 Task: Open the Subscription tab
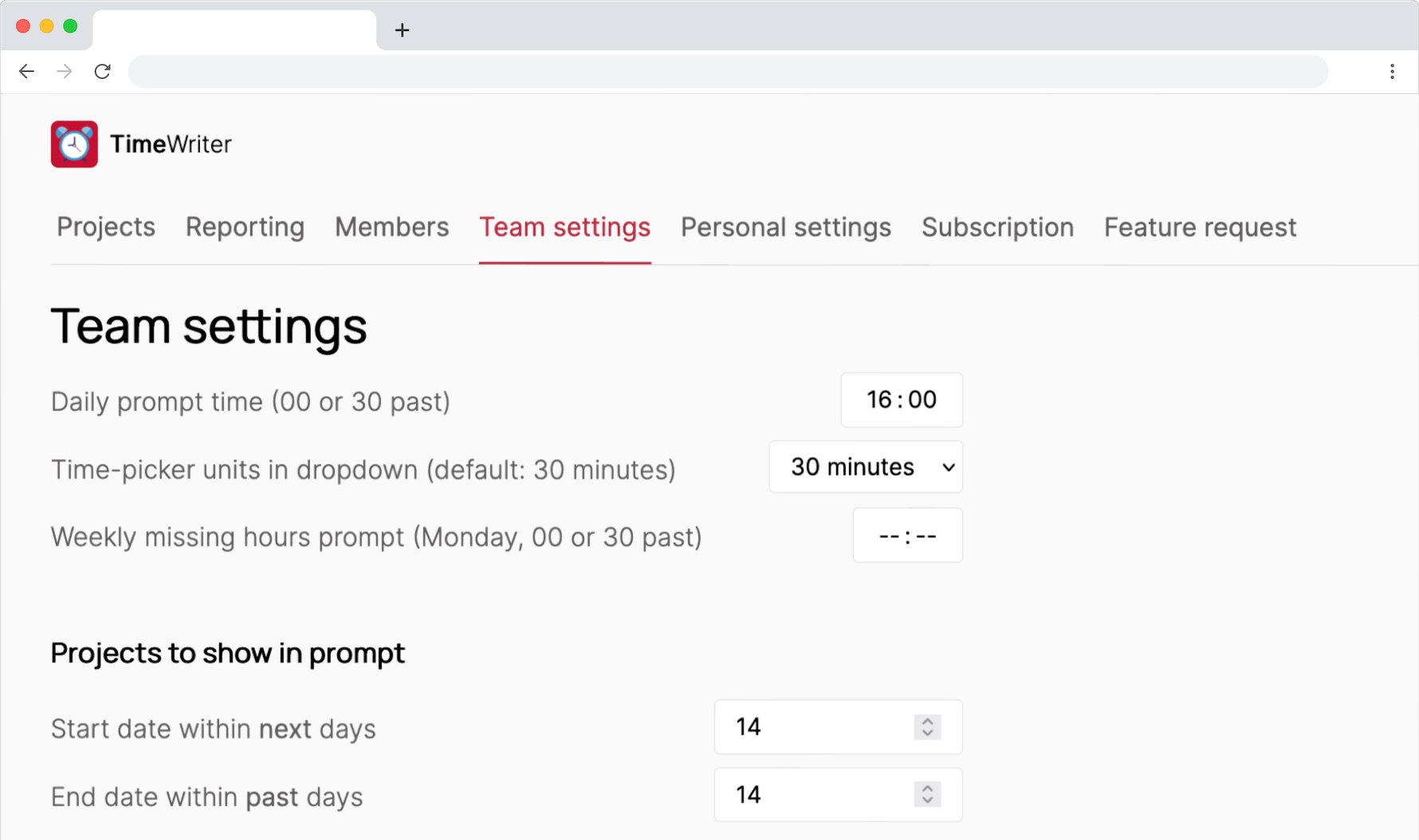(997, 228)
